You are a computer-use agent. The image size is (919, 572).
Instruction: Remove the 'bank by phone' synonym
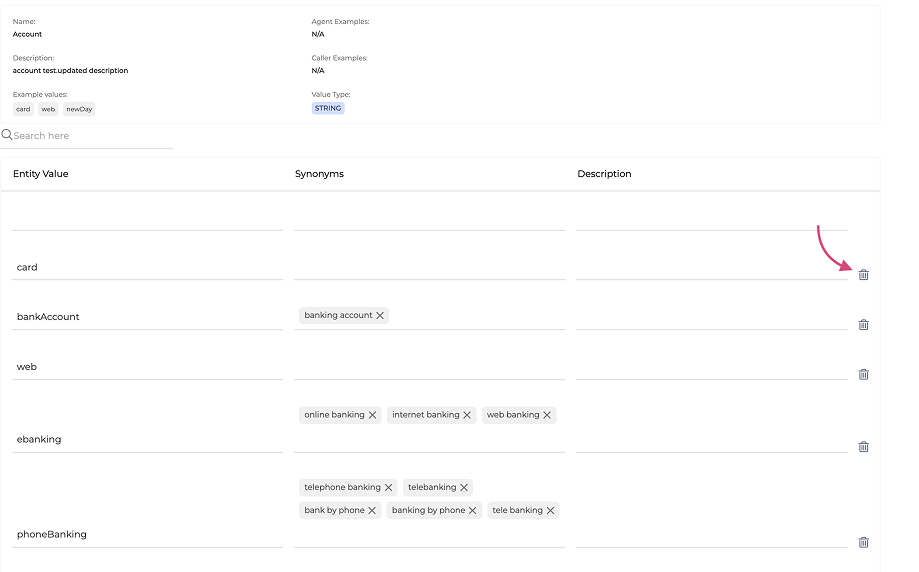372,511
